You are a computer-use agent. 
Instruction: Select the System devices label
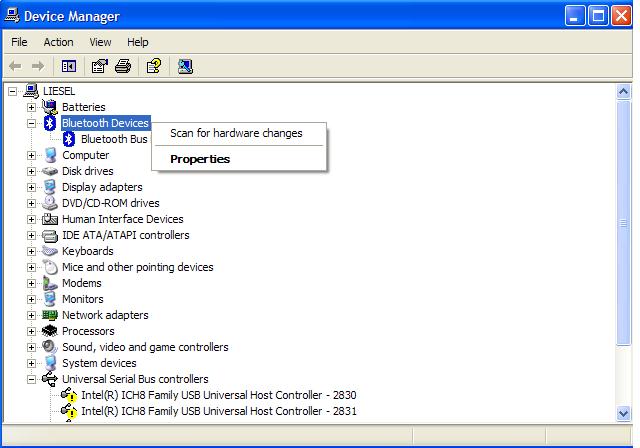99,363
